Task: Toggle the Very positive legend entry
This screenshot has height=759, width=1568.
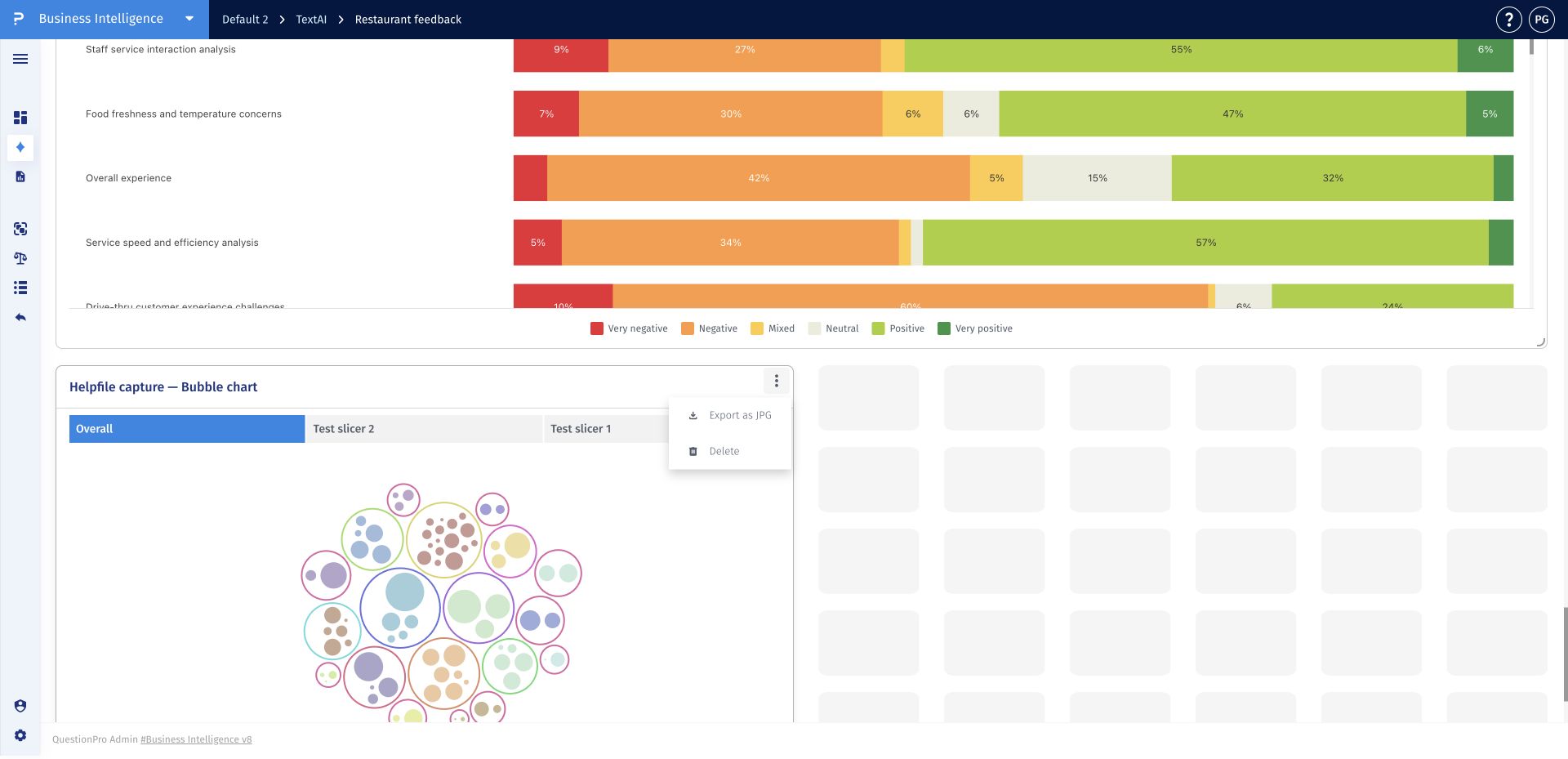Action: [975, 328]
